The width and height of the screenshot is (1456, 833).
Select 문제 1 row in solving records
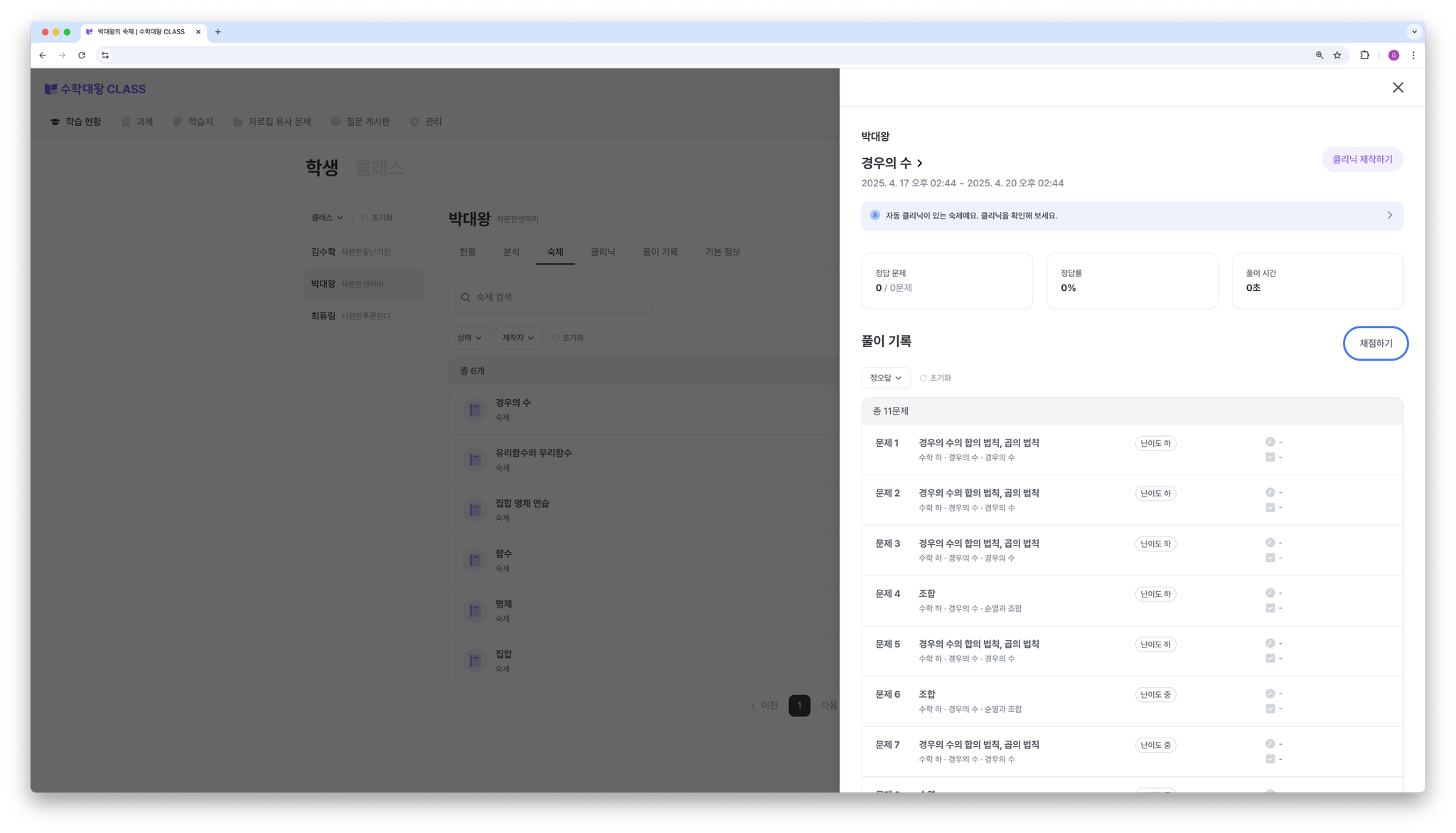click(1132, 450)
